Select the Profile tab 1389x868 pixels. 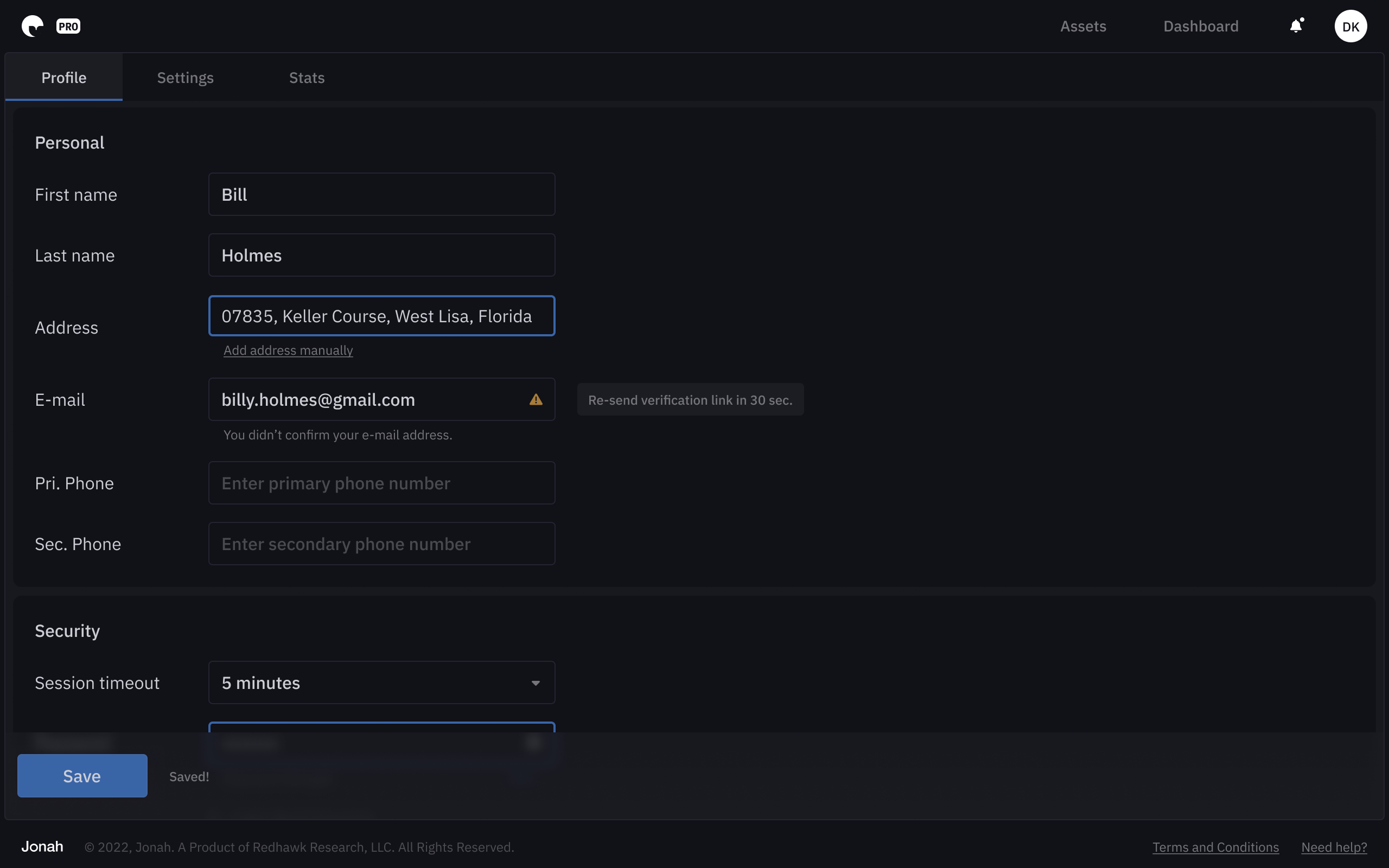[63, 78]
